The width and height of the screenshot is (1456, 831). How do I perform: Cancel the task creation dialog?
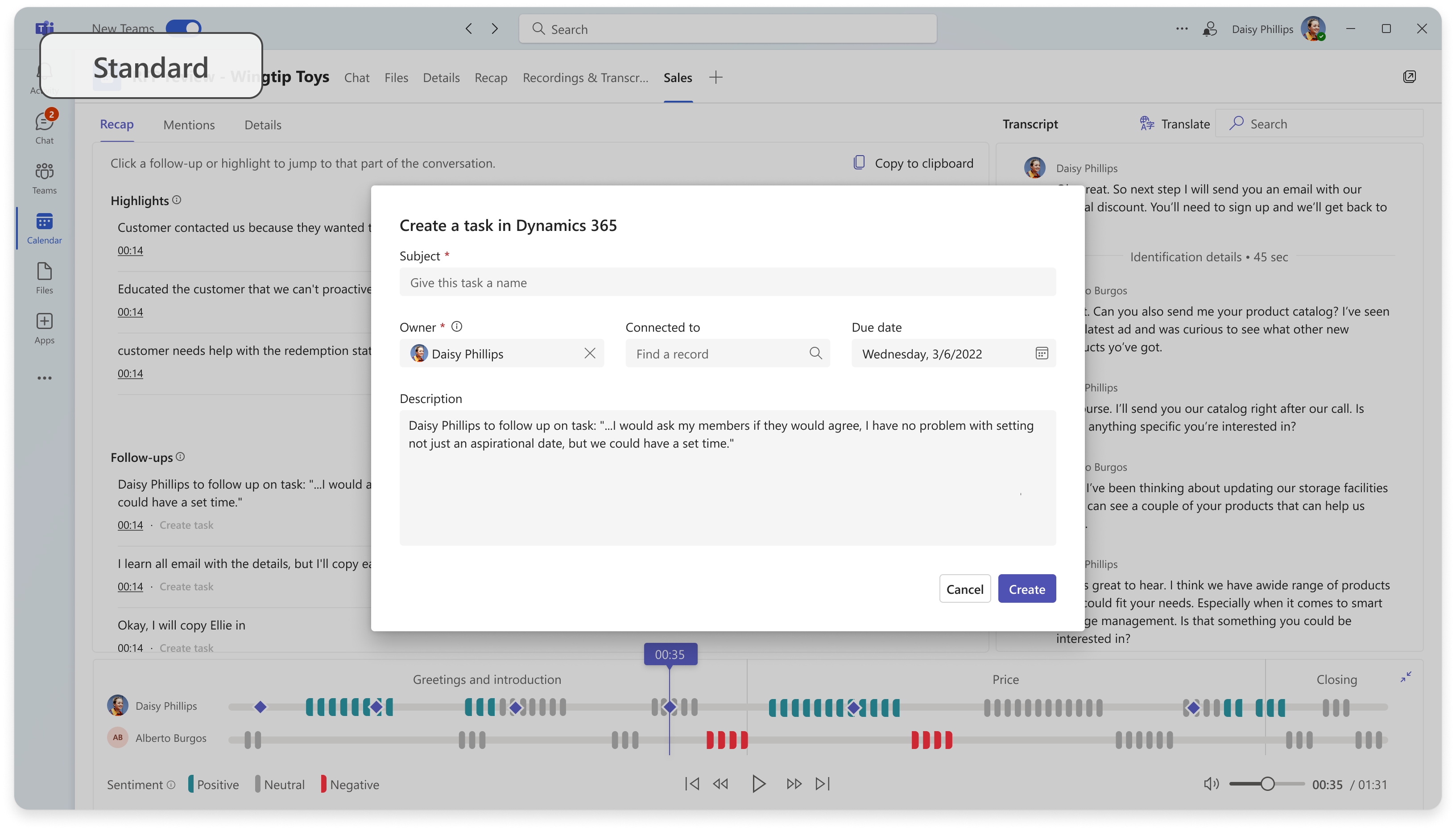(964, 588)
